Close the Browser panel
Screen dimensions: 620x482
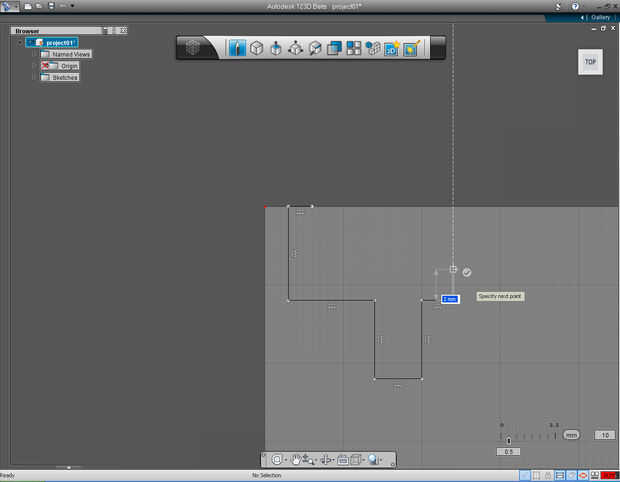tap(124, 30)
